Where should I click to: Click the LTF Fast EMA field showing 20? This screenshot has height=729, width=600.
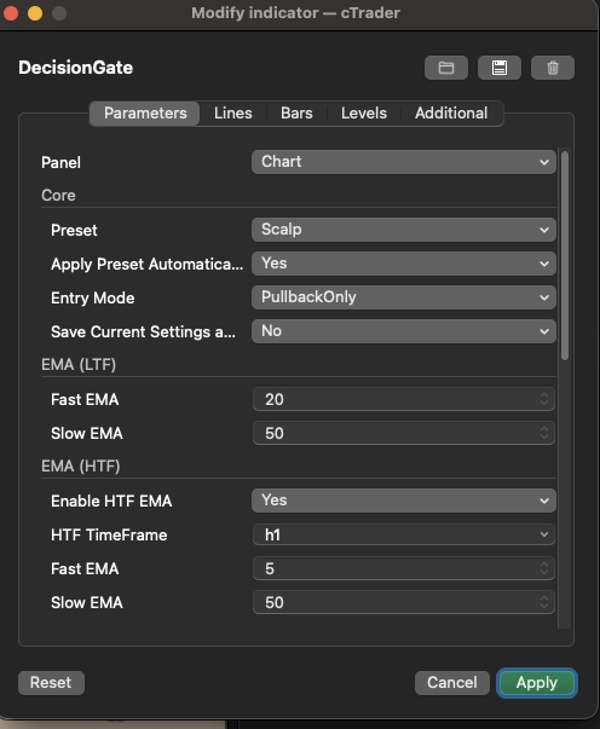(x=395, y=399)
